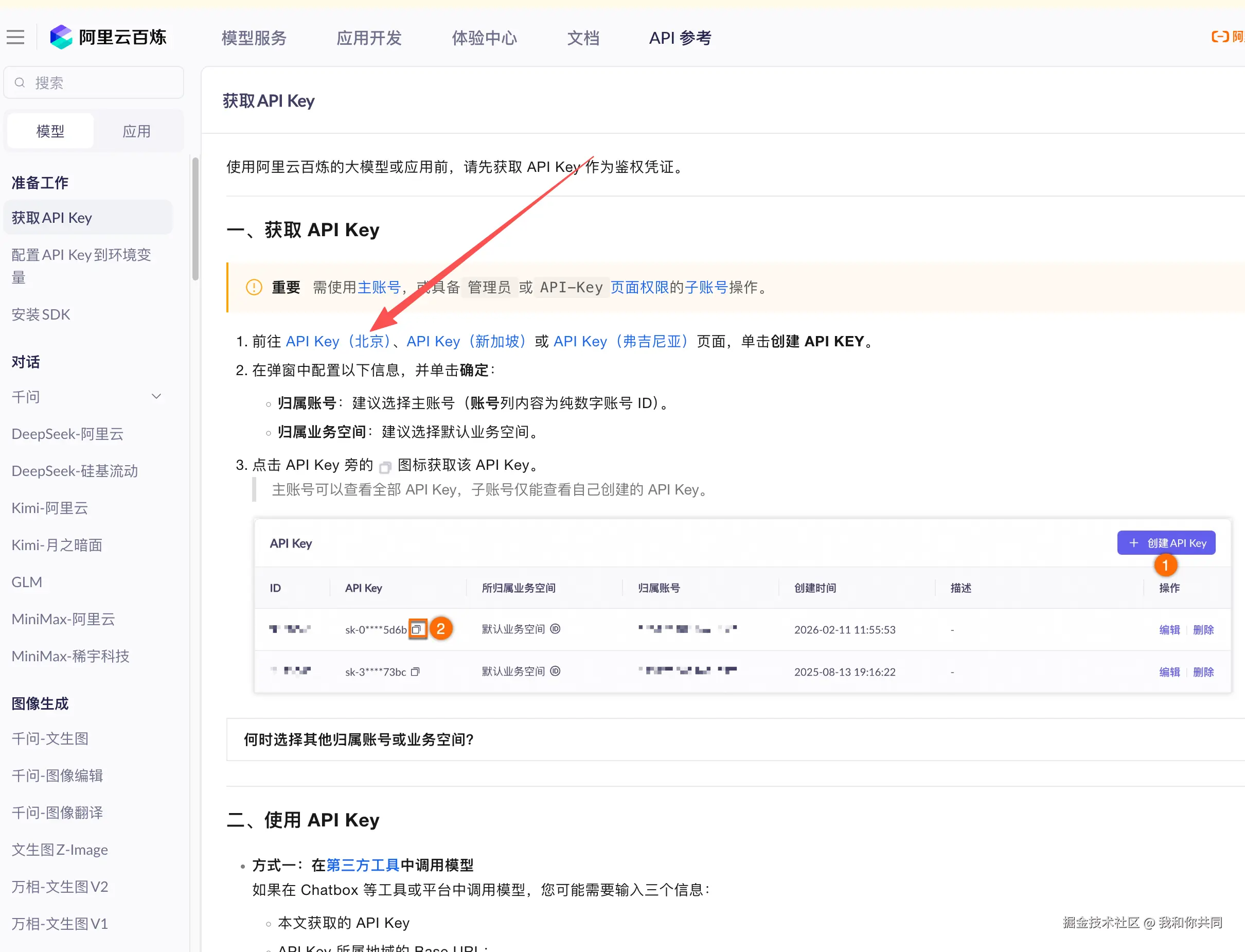Click ID info icon in first row
1245x952 pixels.
[x=555, y=629]
